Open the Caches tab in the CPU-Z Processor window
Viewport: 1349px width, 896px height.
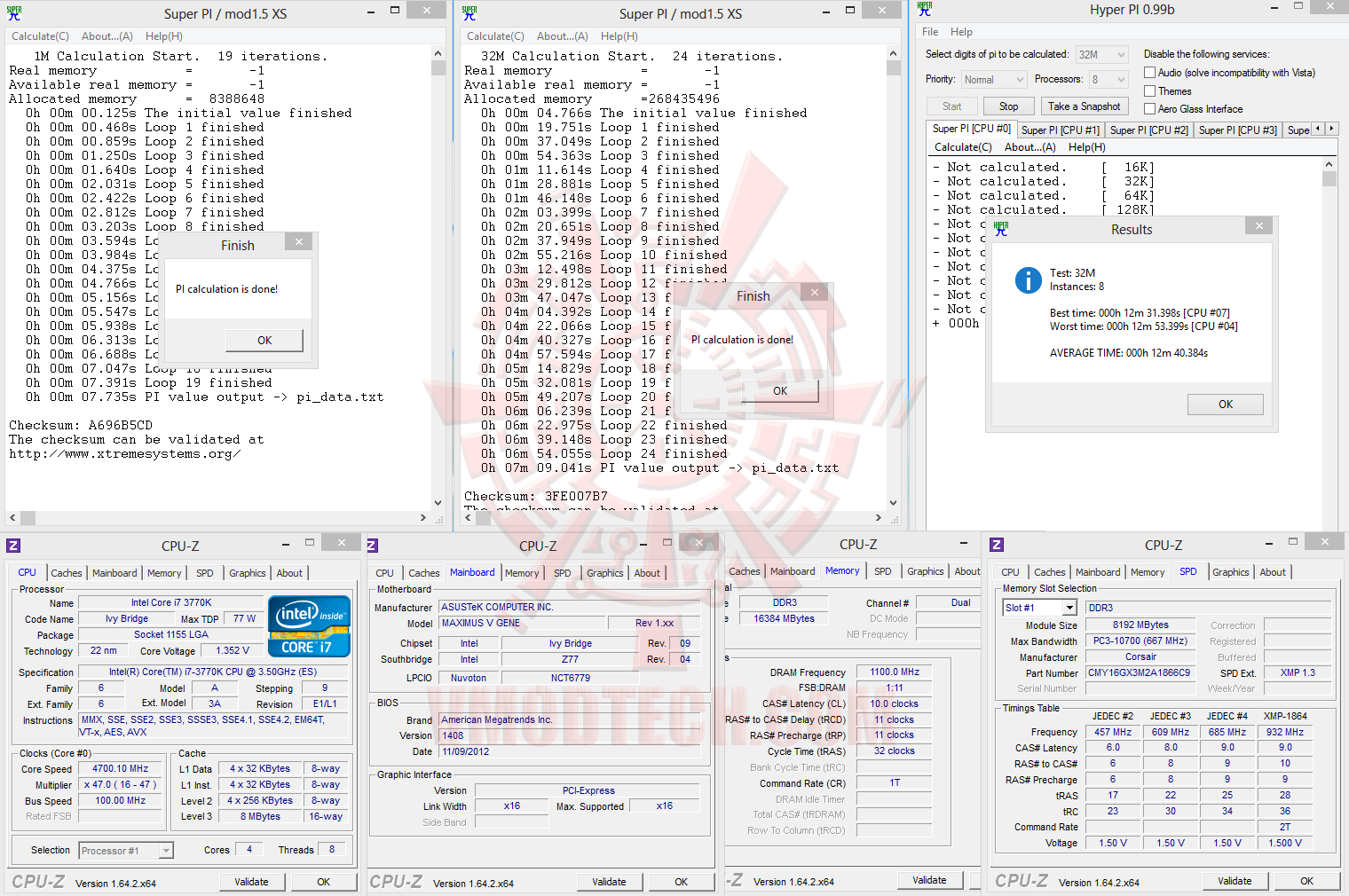tap(67, 573)
